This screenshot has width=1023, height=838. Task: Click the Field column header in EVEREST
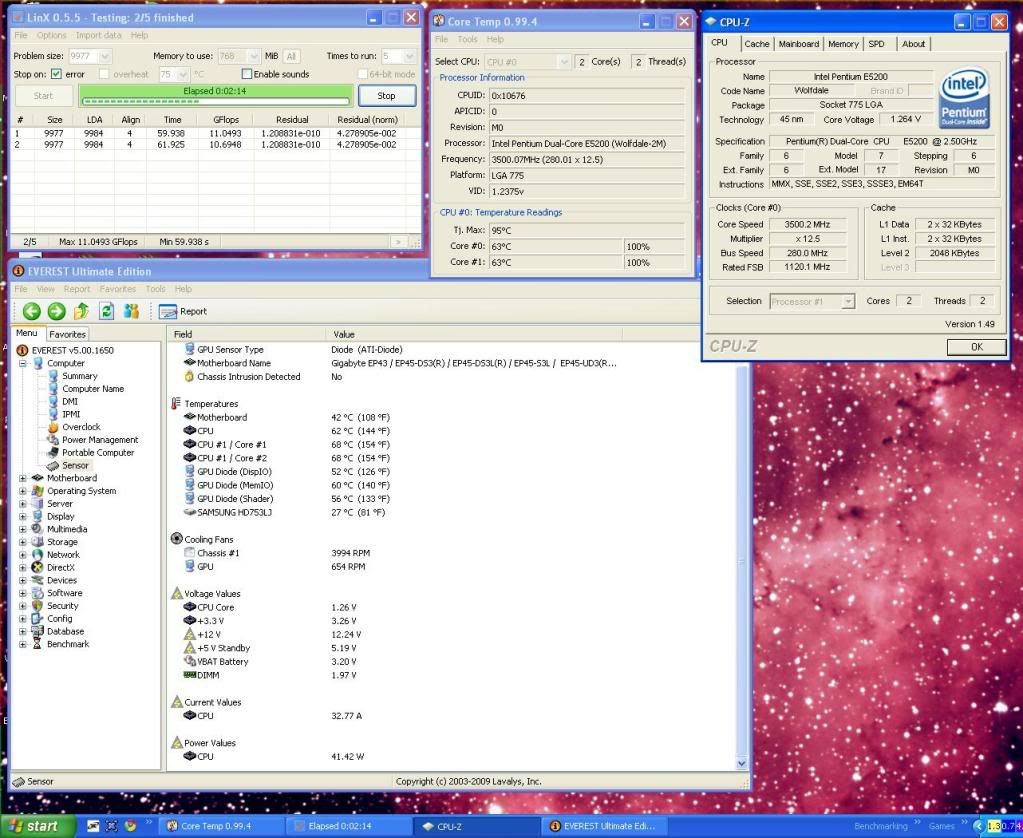[245, 334]
